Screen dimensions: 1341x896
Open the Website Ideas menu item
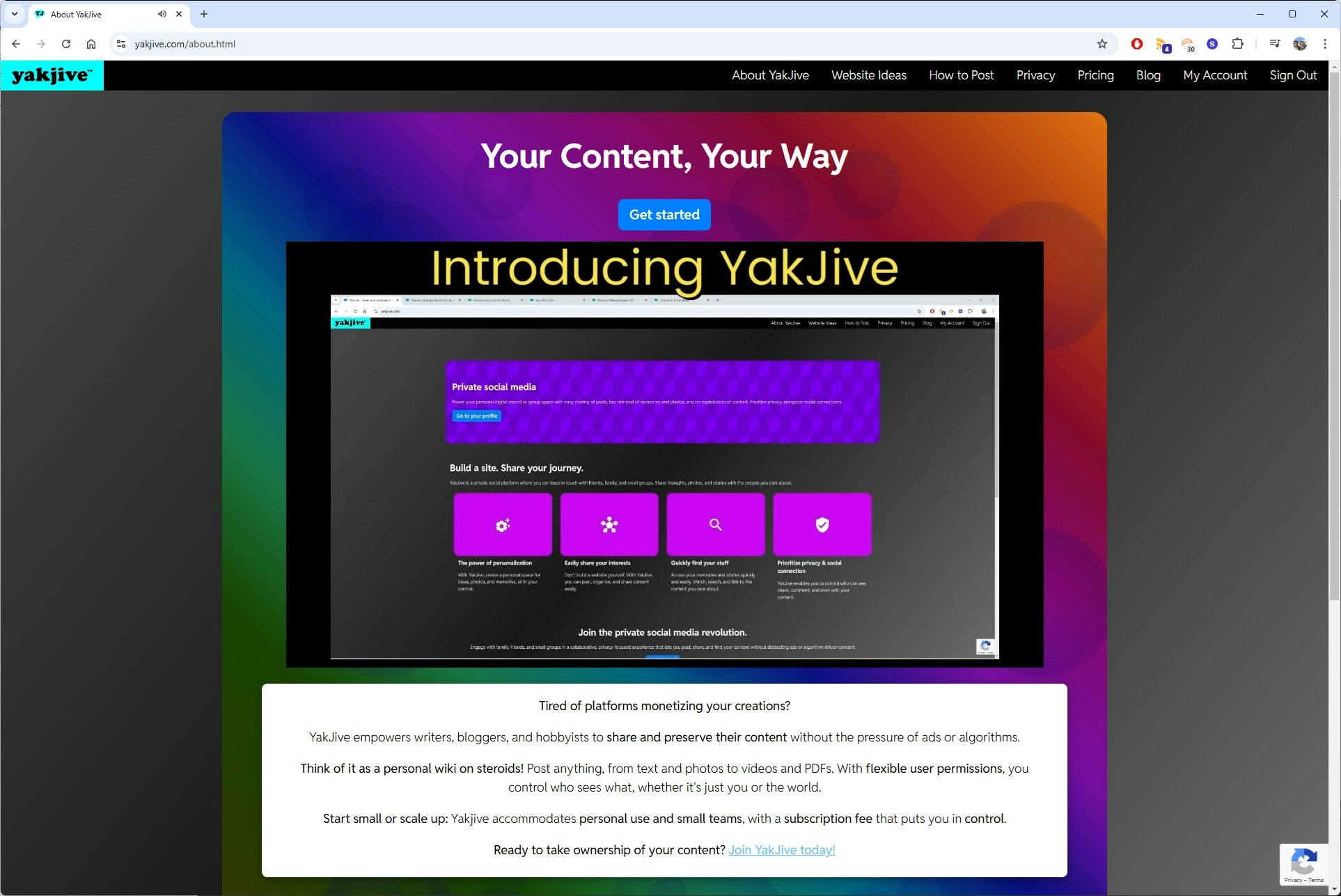click(869, 75)
